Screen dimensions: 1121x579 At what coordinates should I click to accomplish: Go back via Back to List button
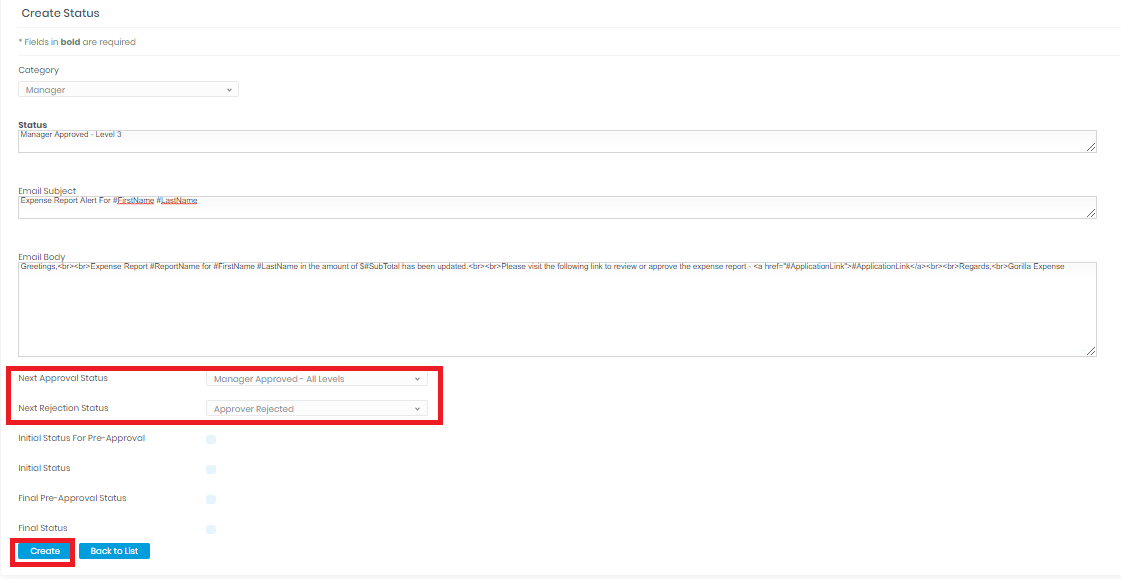pyautogui.click(x=114, y=551)
